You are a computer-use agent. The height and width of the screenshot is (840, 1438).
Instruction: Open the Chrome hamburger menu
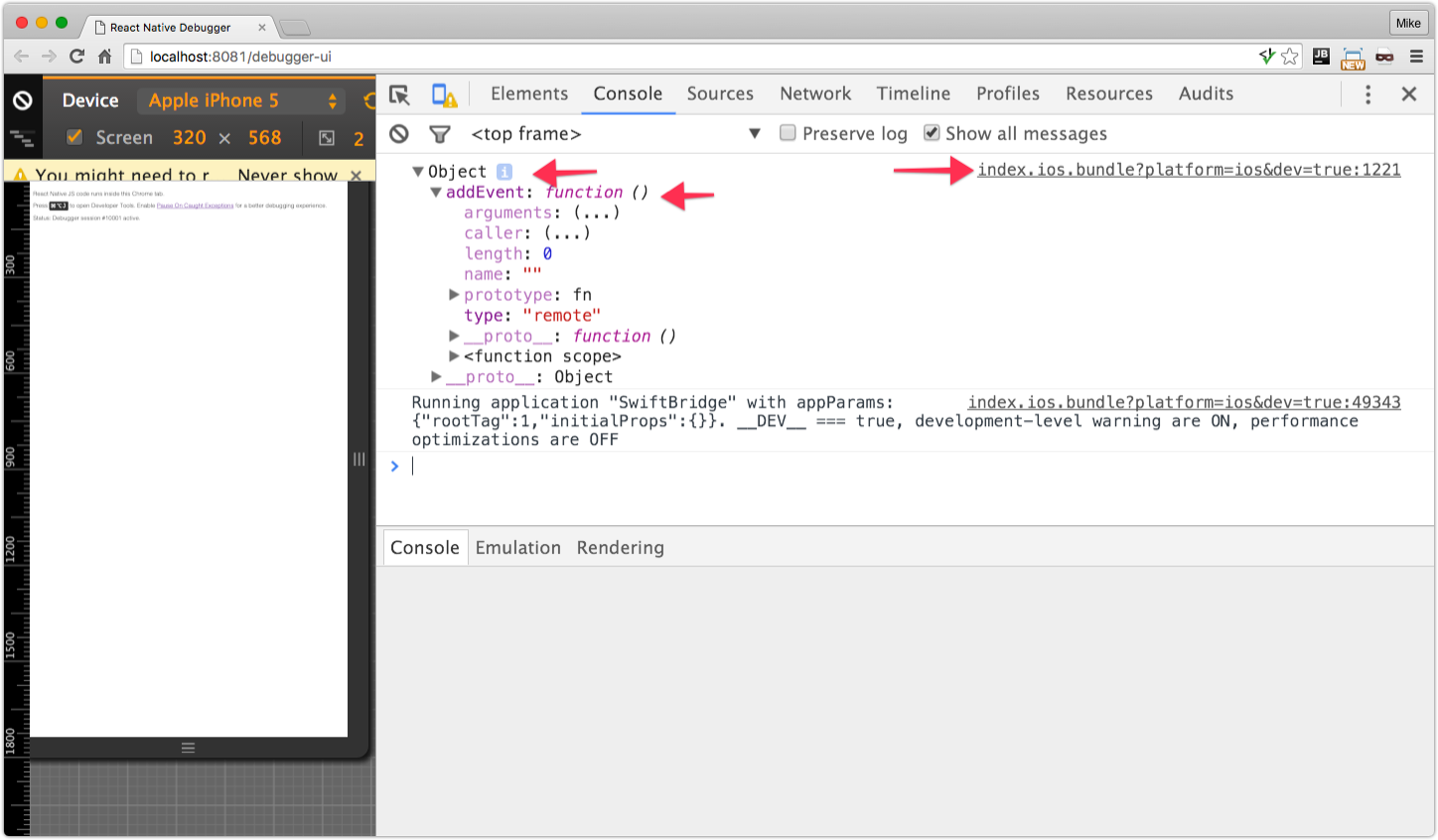[1416, 57]
